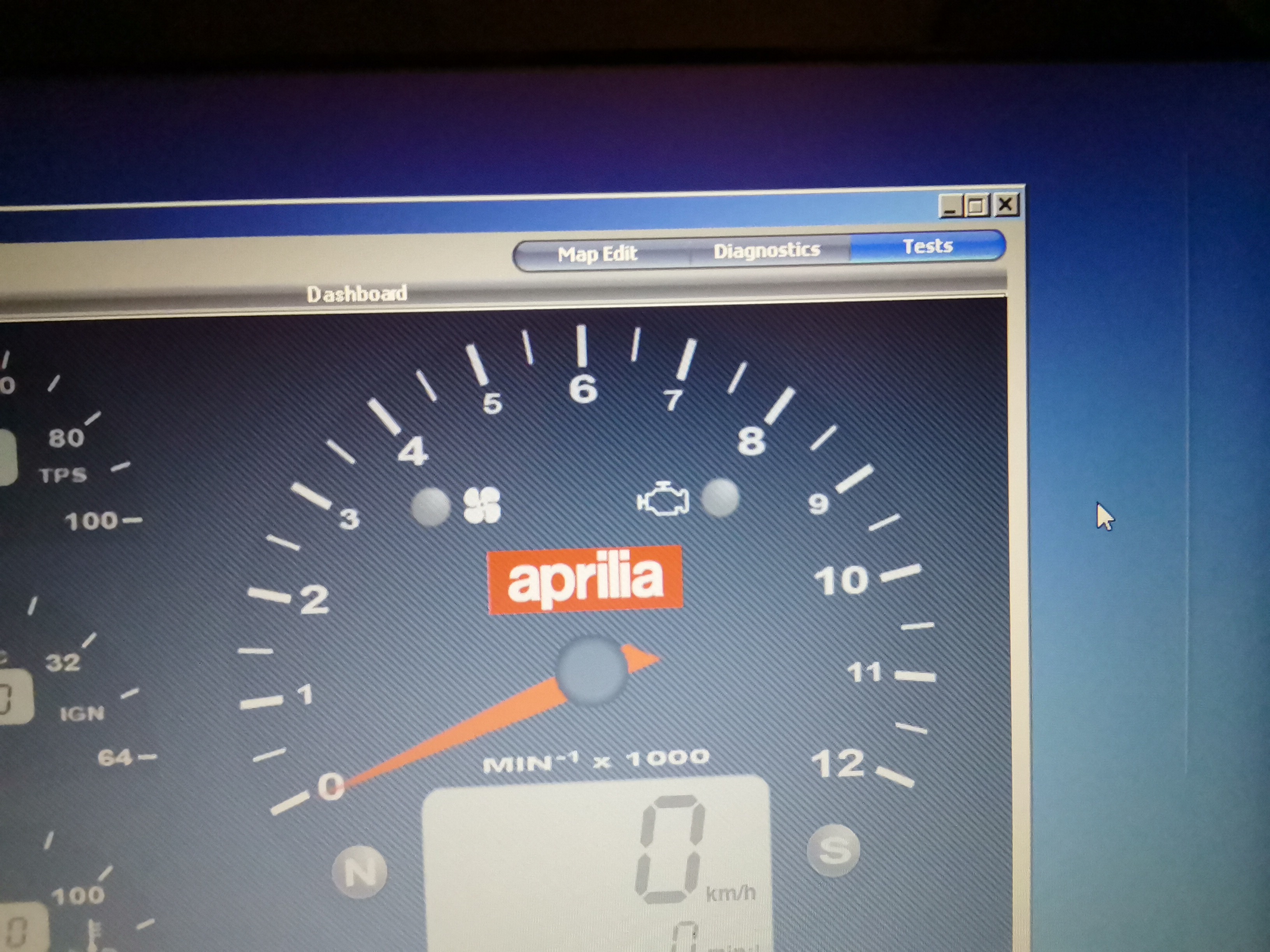Click the S indicator lamp

point(834,850)
